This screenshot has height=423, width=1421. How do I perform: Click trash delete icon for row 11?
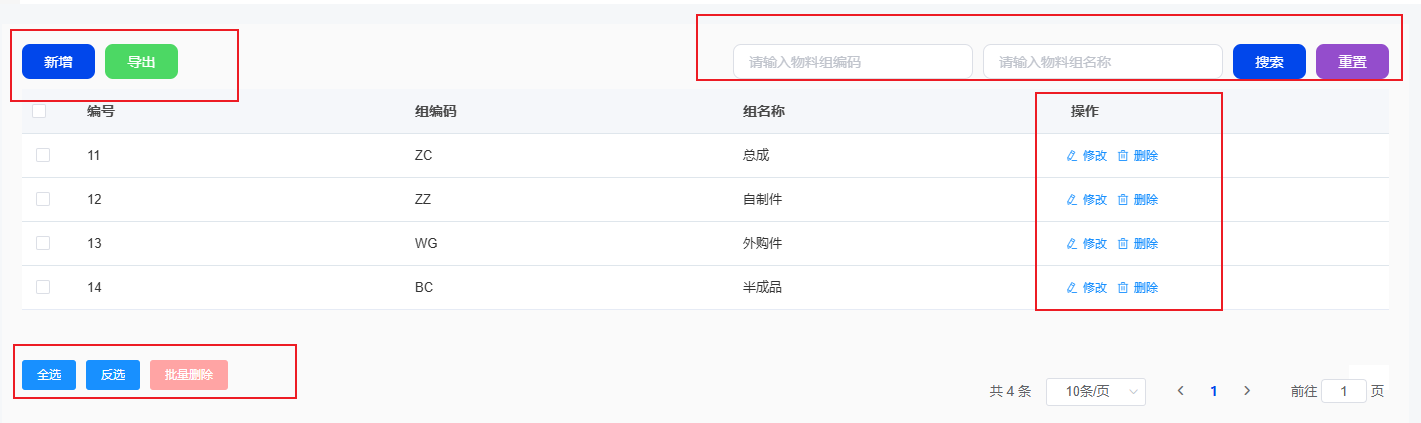[x=1123, y=156]
